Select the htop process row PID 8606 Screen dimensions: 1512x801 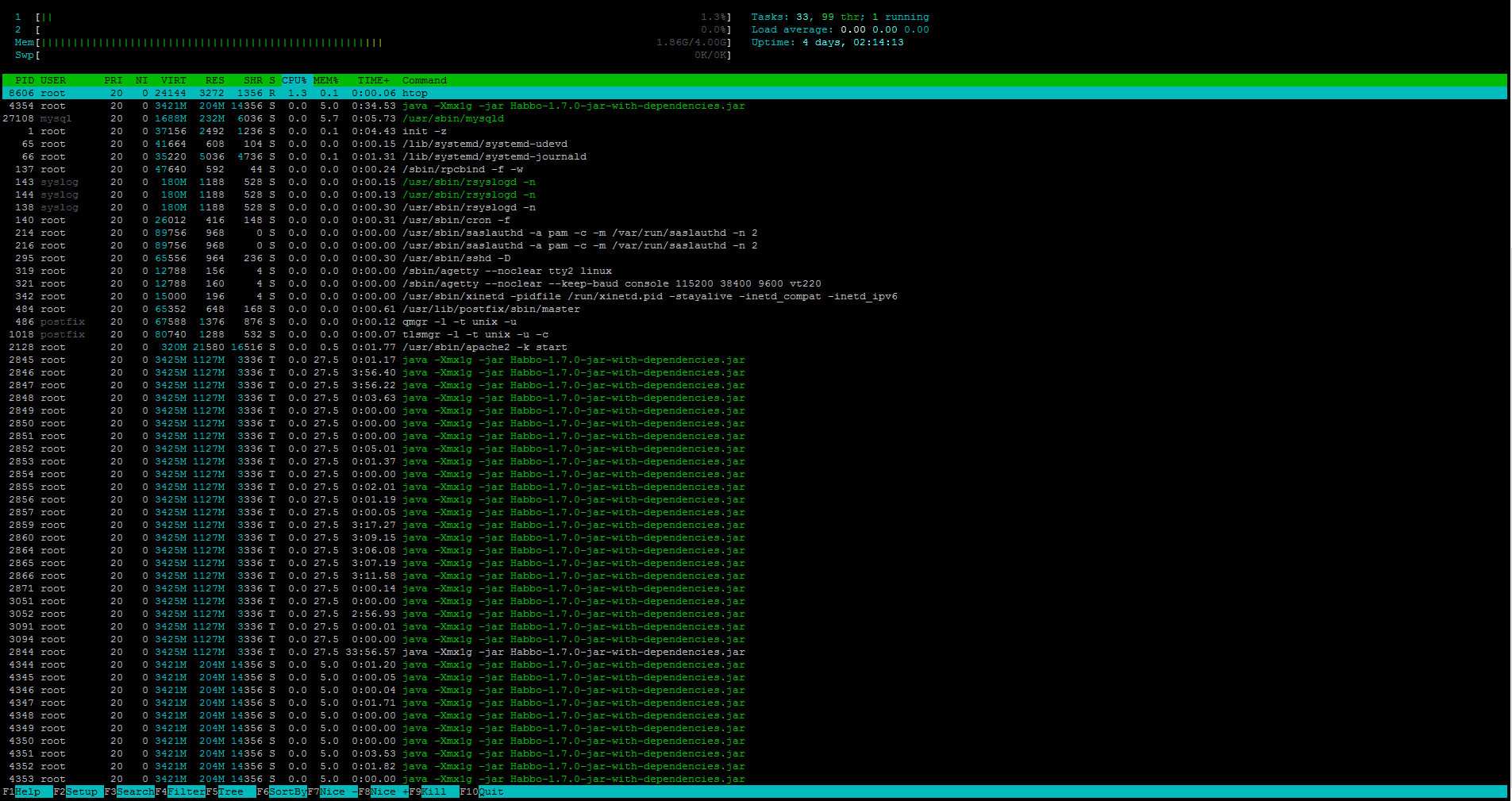pos(755,93)
